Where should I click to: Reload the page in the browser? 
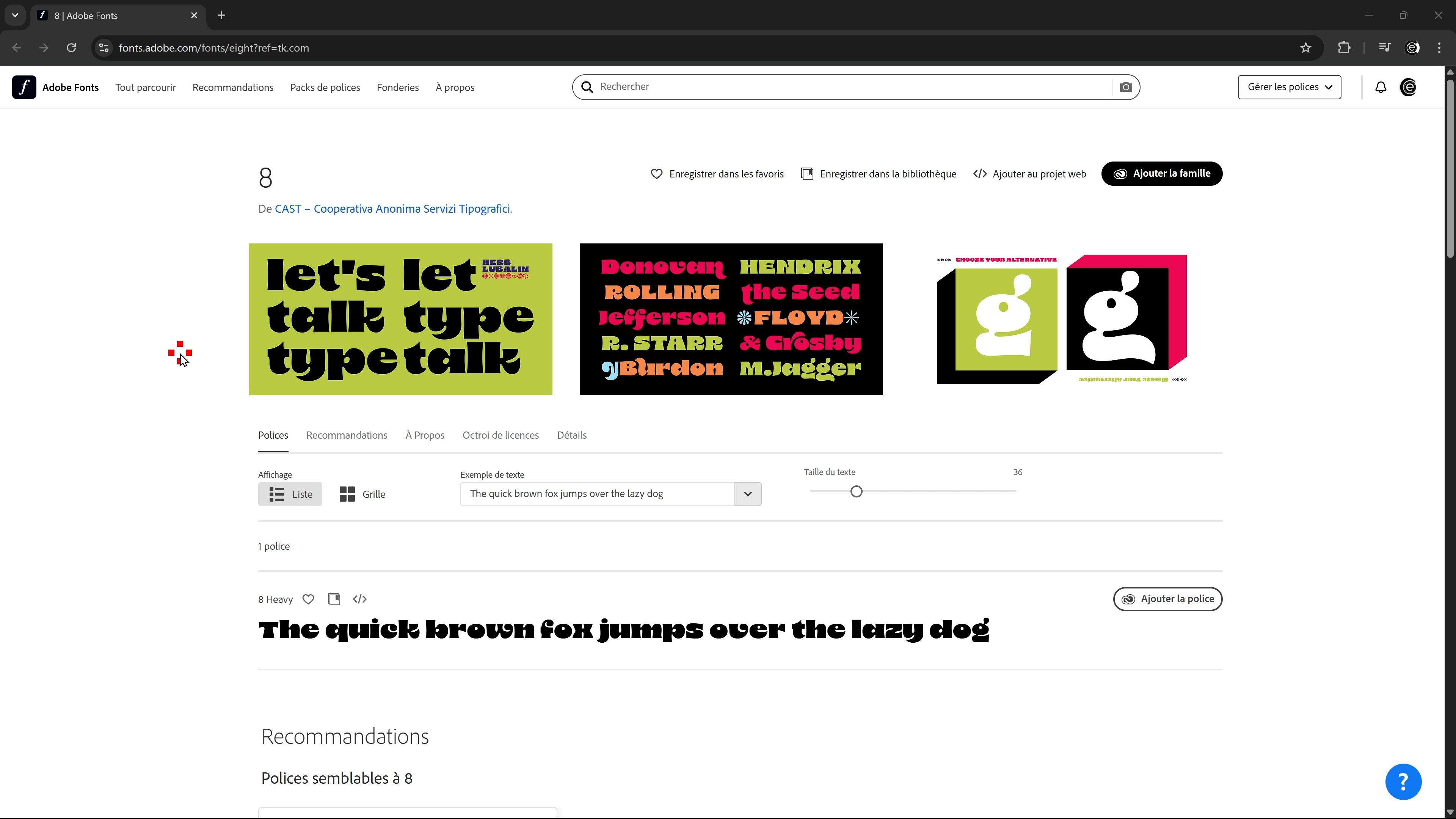71,48
